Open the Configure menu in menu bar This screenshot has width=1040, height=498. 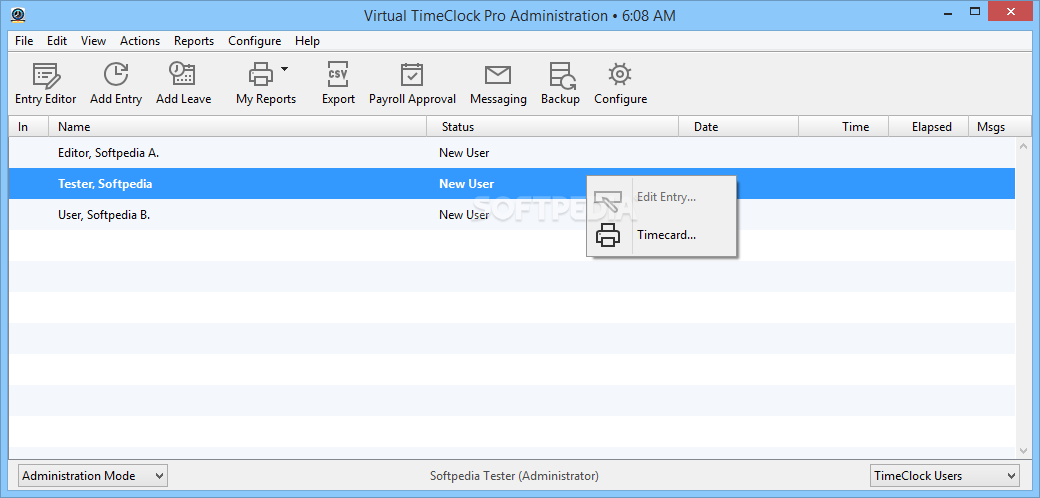[x=255, y=40]
